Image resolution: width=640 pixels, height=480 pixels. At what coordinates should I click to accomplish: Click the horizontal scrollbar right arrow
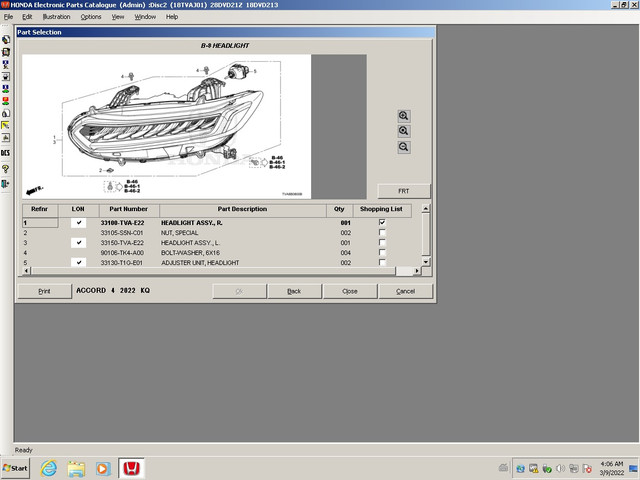(417, 271)
